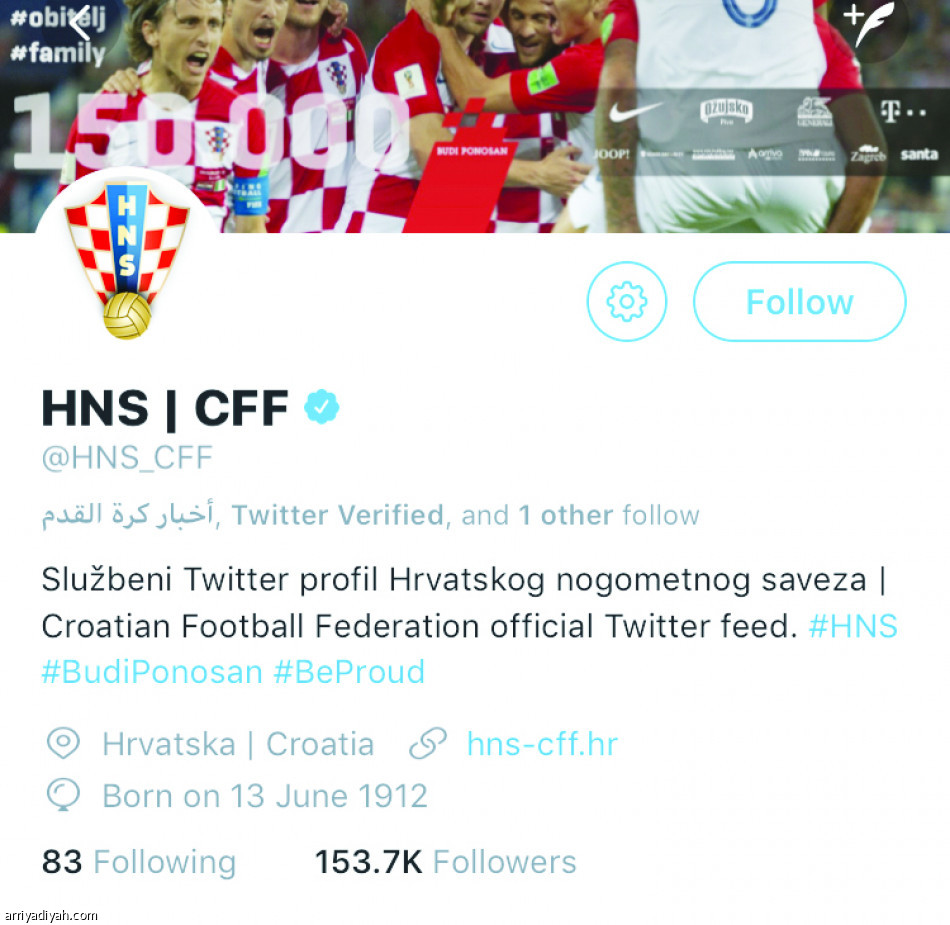Tap the back arrow icon

[x=79, y=22]
